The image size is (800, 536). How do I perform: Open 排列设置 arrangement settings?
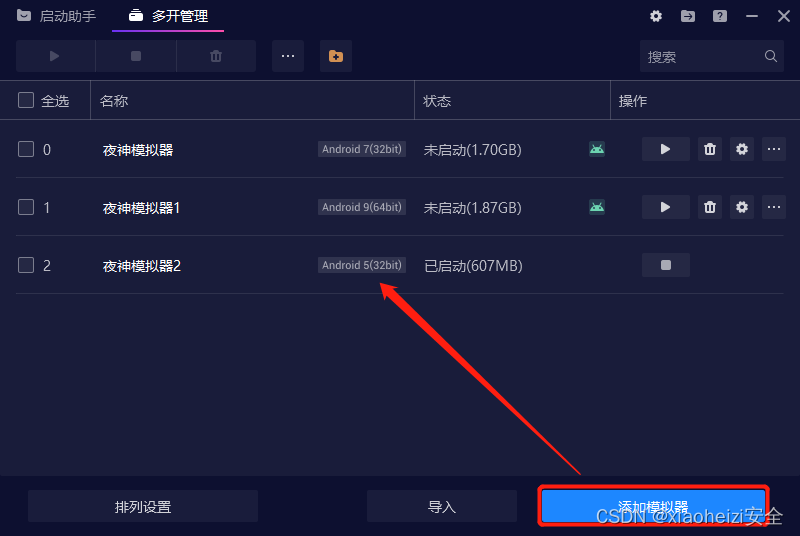(x=143, y=506)
